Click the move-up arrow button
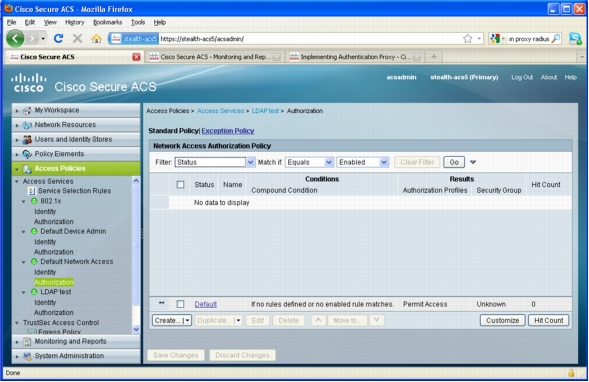The height and width of the screenshot is (382, 589). [318, 320]
